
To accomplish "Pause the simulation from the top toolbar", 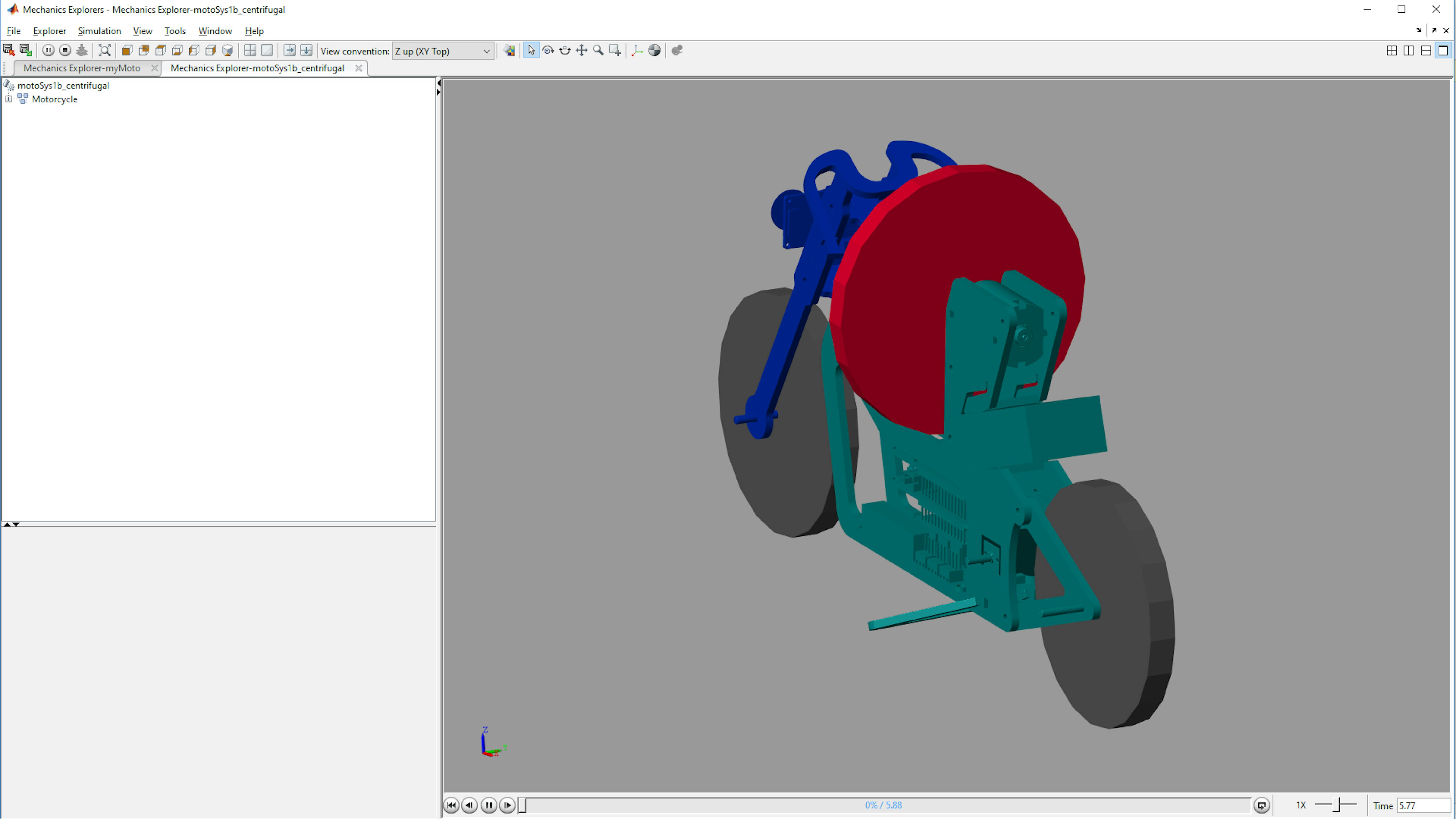I will [x=49, y=50].
